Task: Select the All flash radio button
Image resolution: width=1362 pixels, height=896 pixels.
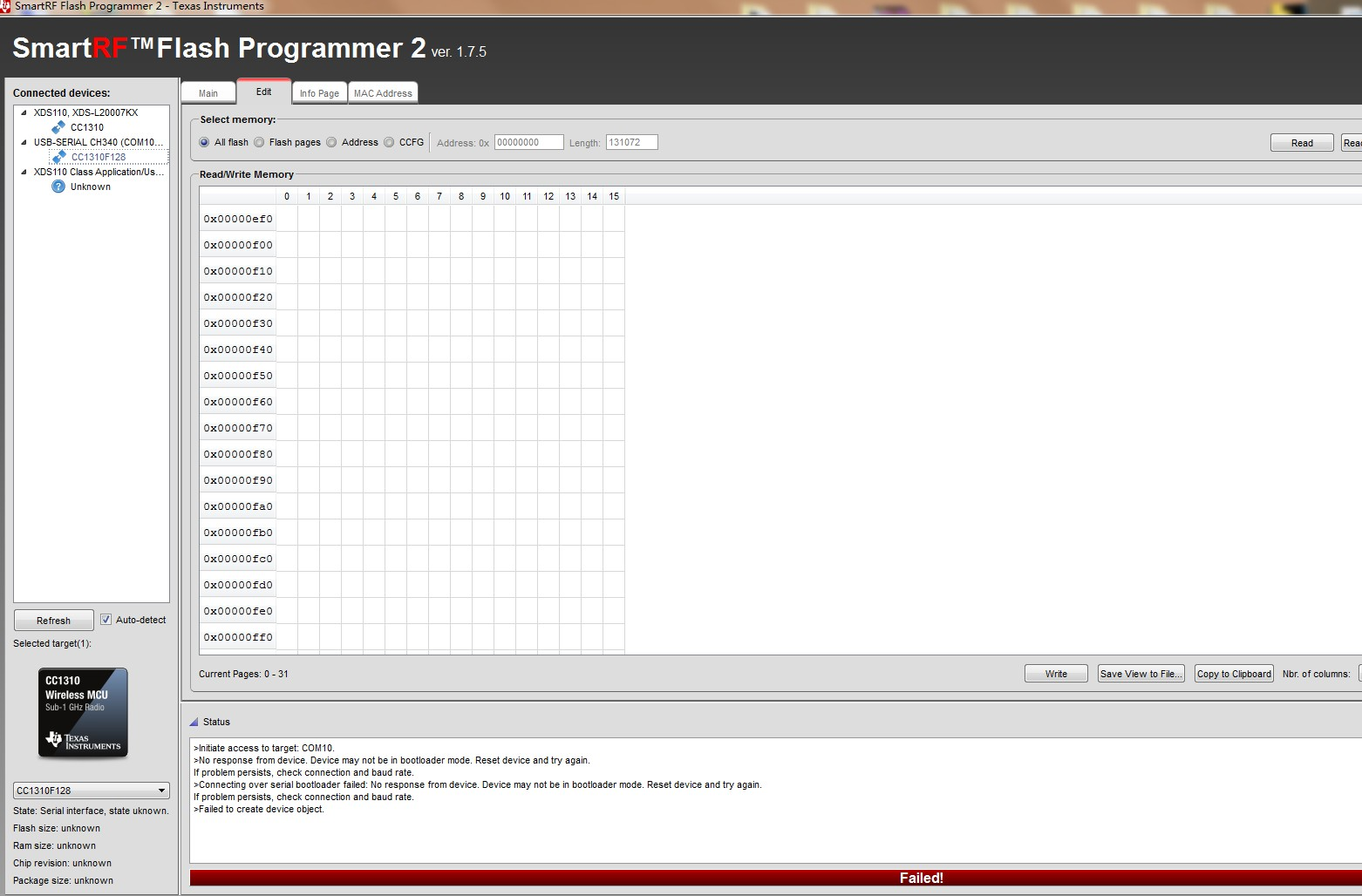Action: (x=204, y=142)
